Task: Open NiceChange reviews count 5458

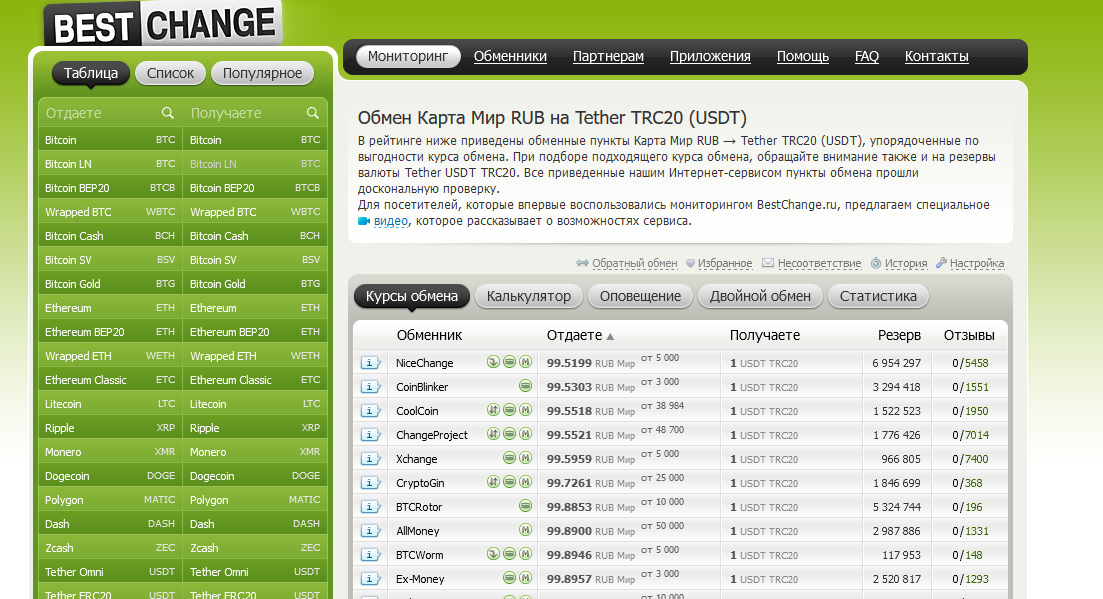Action: (976, 363)
